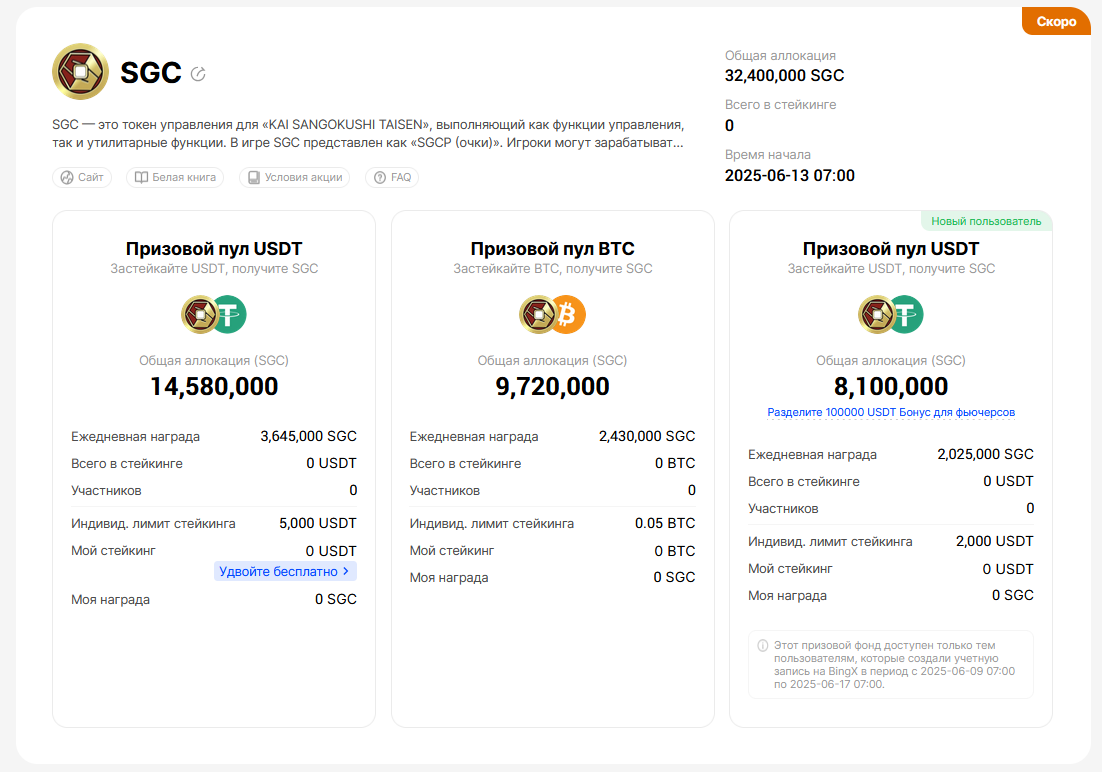Open the Сайт website link
This screenshot has height=772, width=1102.
click(x=82, y=177)
